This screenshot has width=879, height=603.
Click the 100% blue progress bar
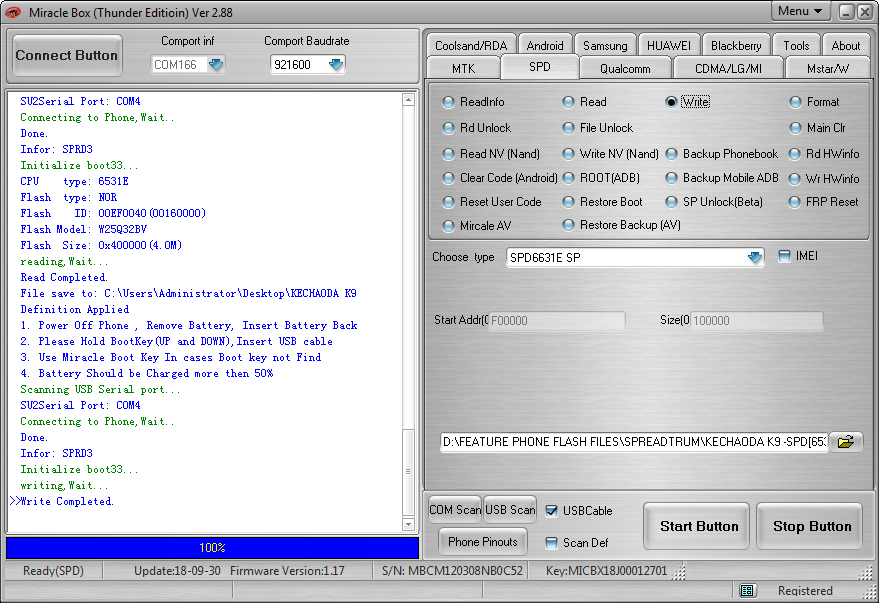click(212, 548)
